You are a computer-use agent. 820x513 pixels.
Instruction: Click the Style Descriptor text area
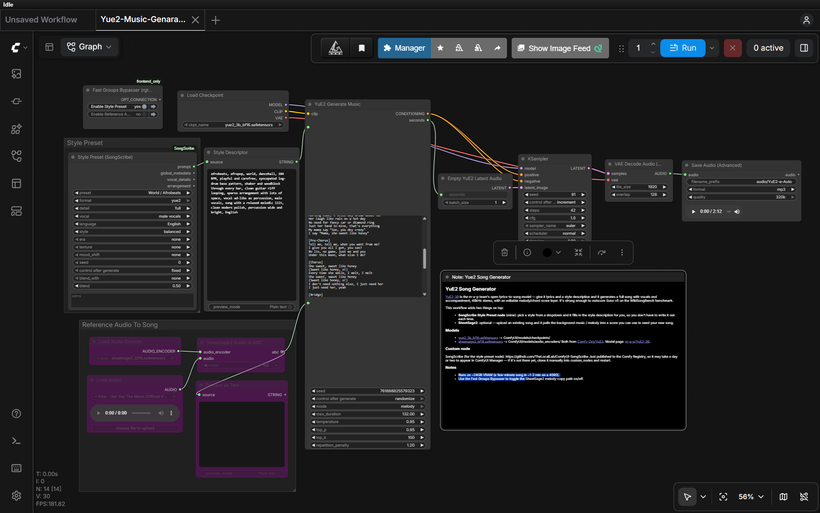point(252,234)
